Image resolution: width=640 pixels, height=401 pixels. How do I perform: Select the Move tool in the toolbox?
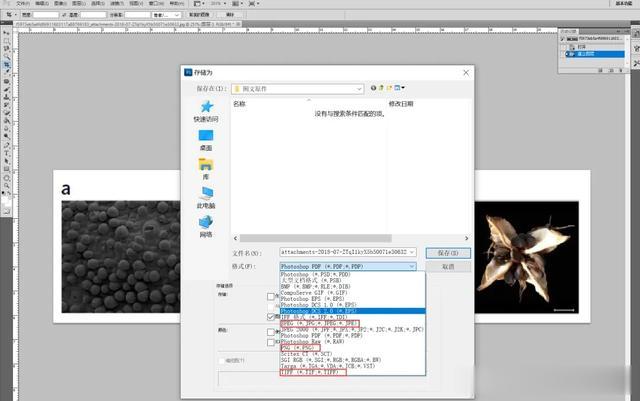(x=7, y=33)
